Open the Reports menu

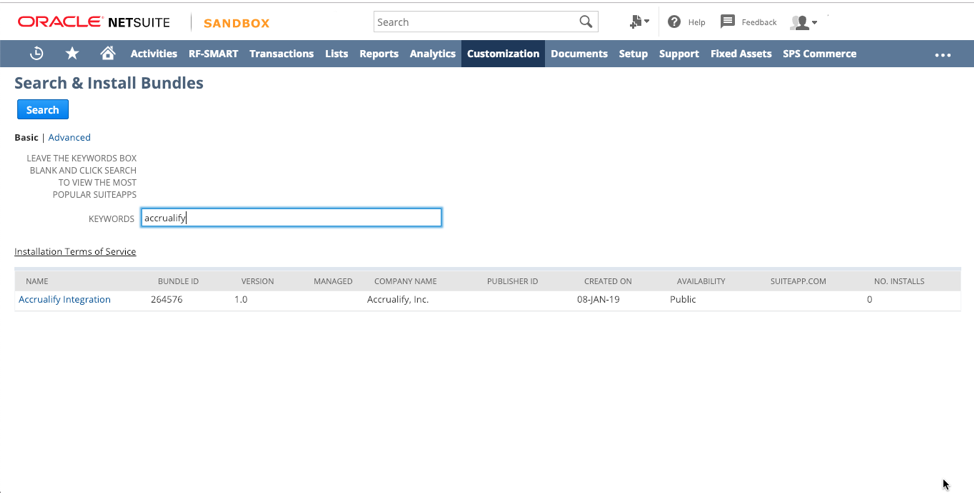(x=379, y=53)
